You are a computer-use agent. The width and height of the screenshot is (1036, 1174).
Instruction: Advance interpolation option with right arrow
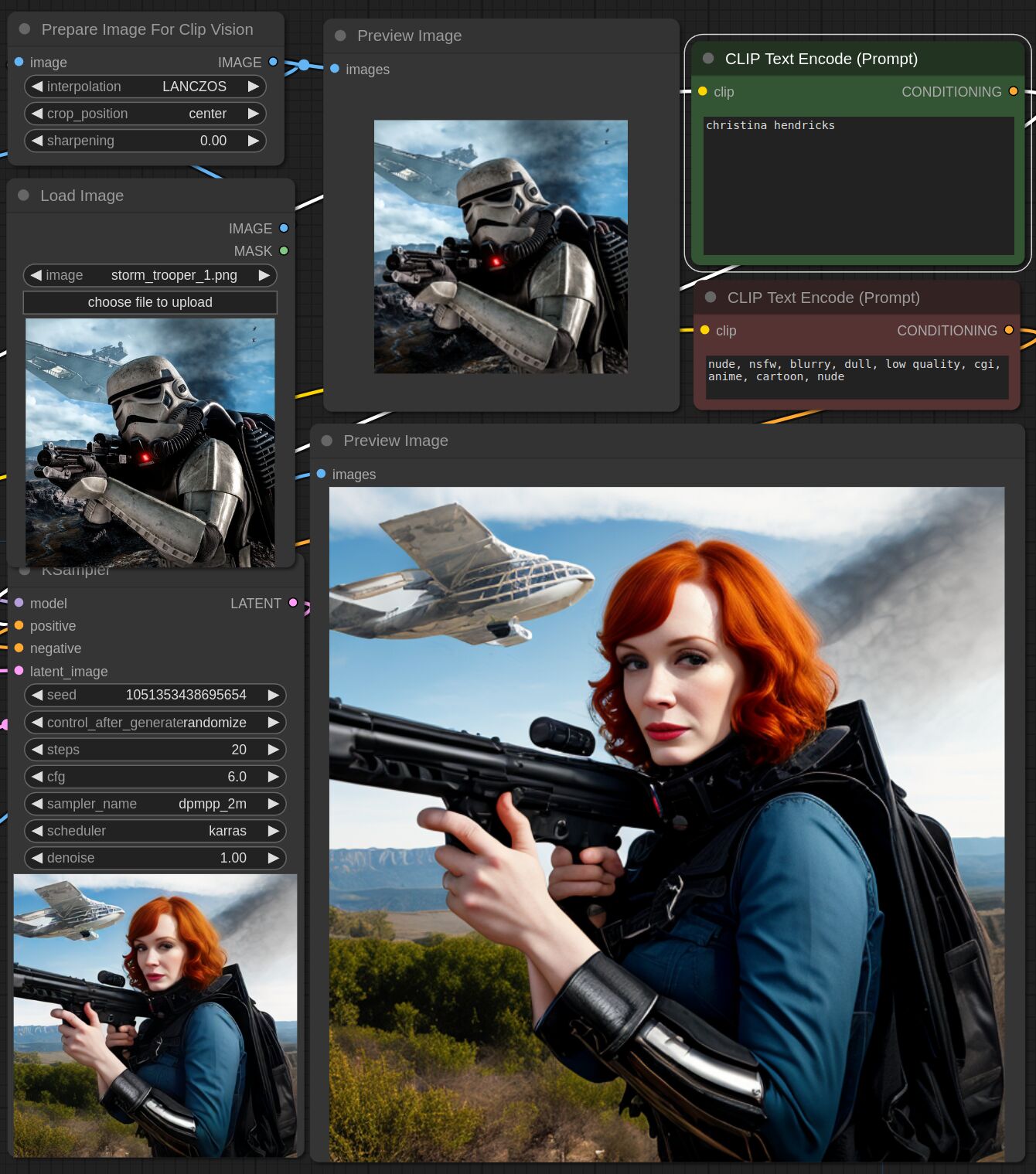tap(254, 87)
